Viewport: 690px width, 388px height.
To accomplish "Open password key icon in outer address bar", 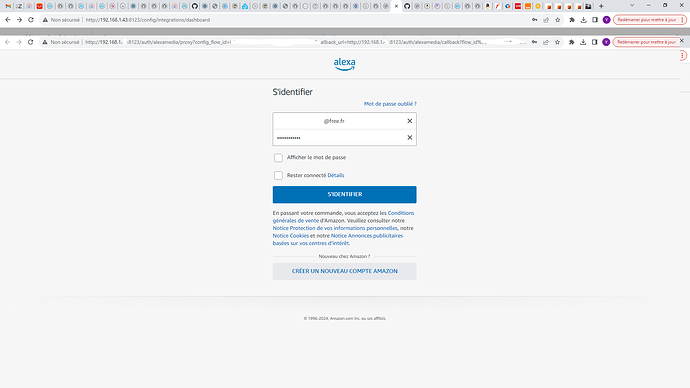I will click(535, 20).
